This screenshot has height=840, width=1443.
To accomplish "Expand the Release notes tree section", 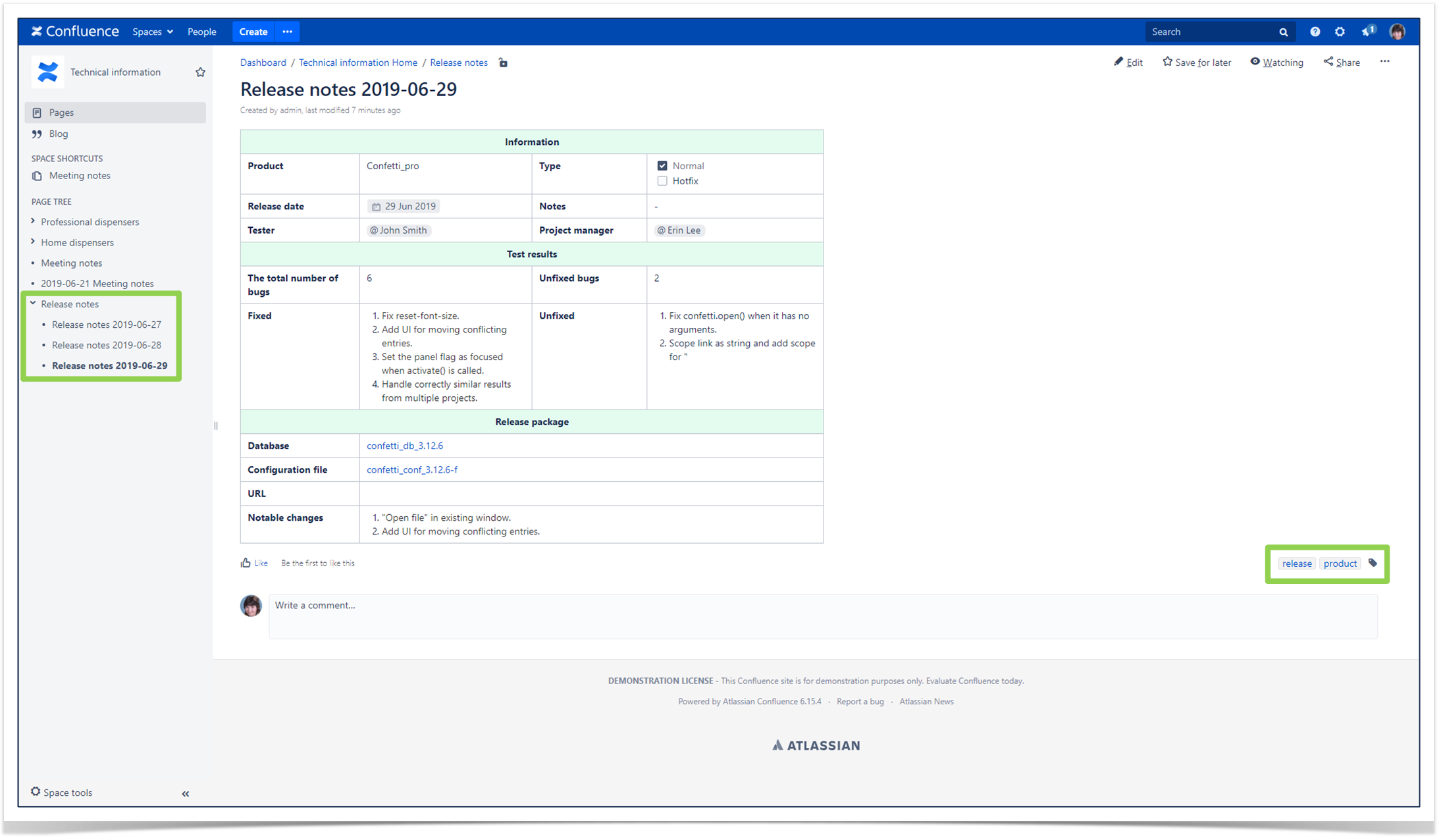I will (x=31, y=304).
